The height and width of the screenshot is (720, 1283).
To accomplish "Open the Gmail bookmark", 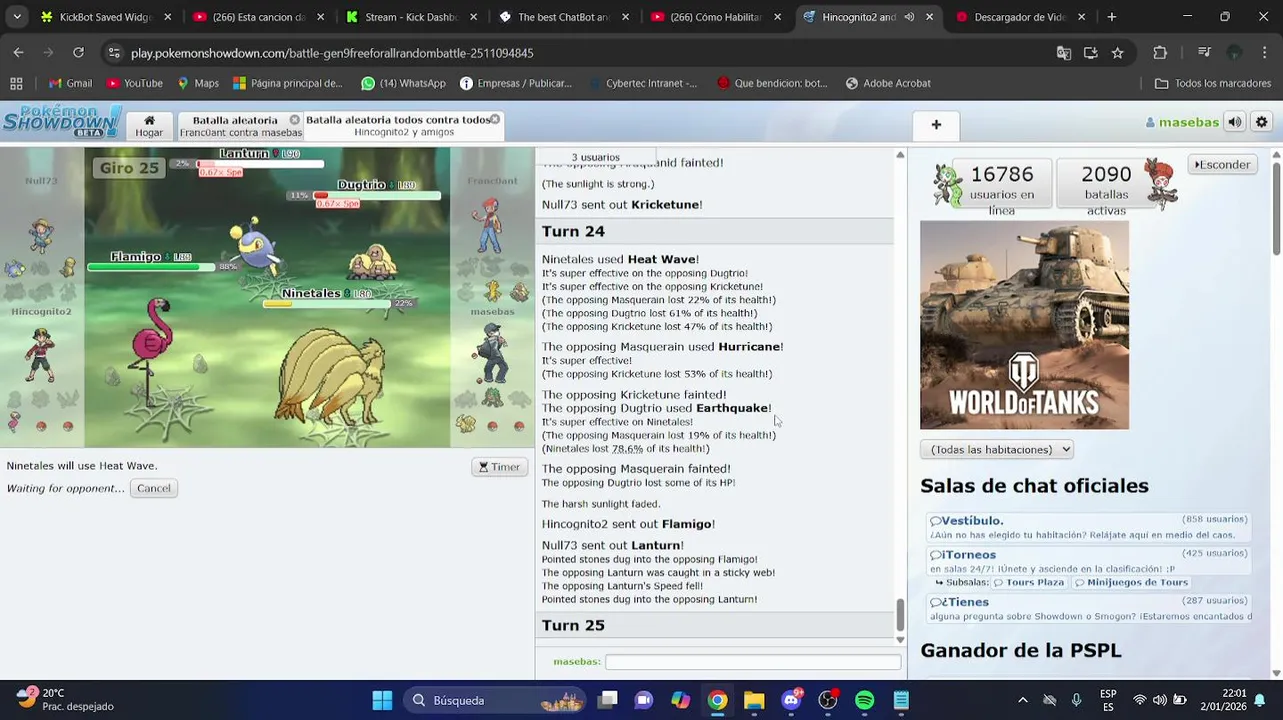I will (70, 83).
